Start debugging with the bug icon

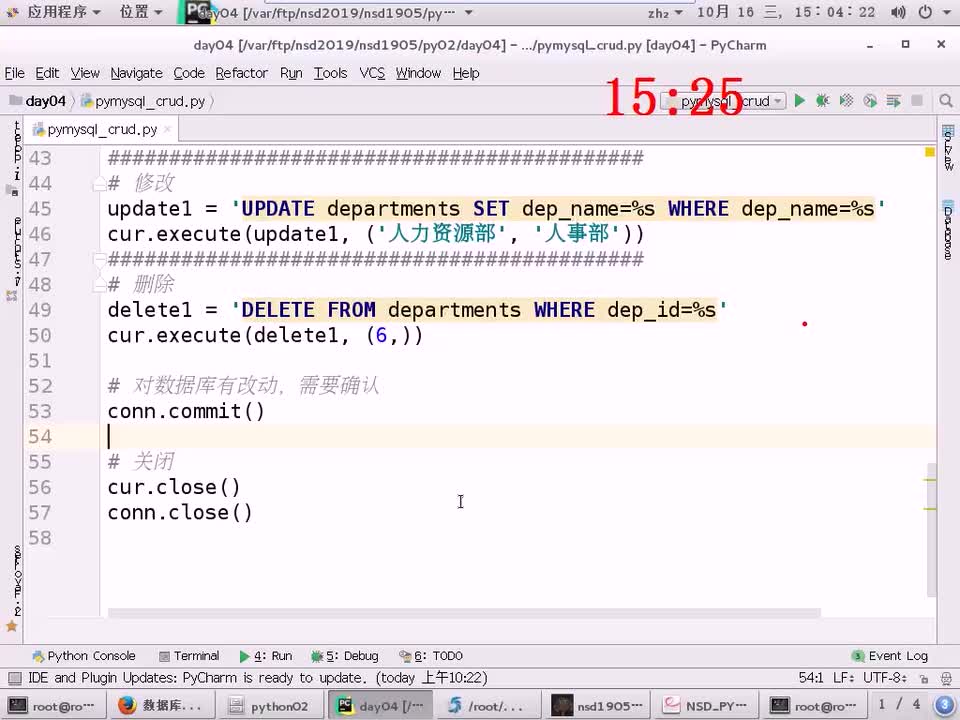pyautogui.click(x=822, y=101)
